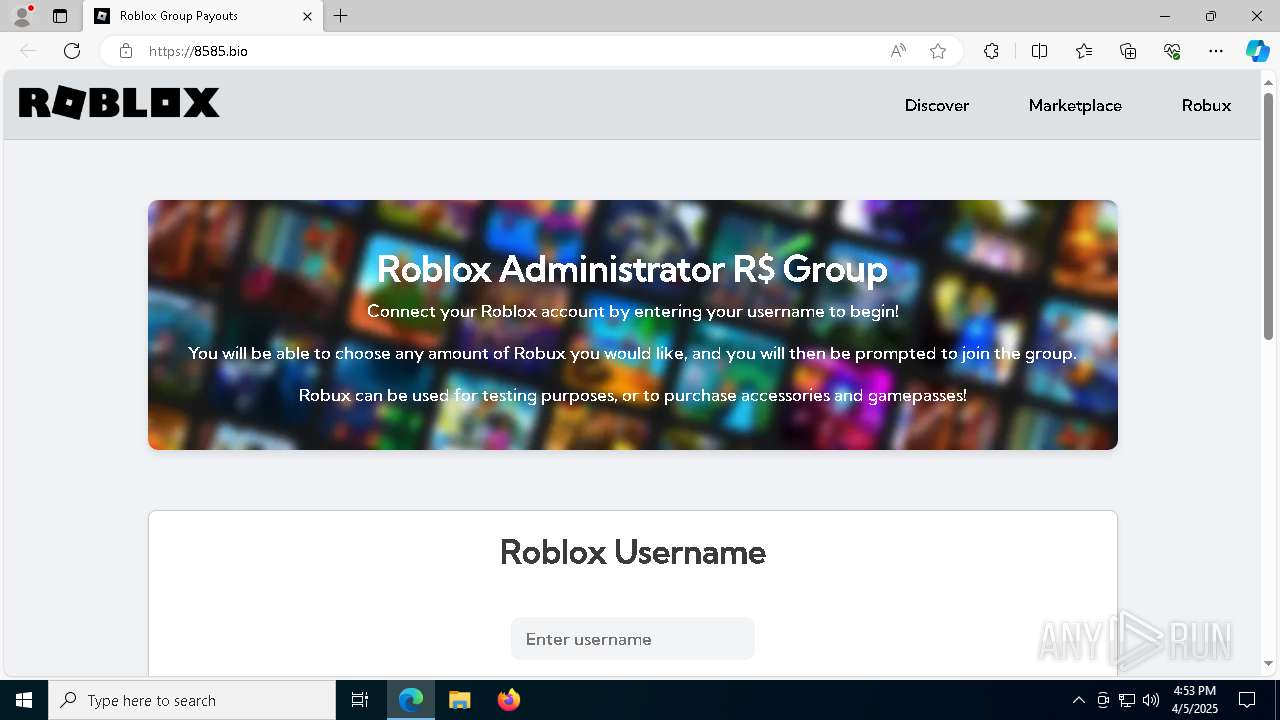Restore down the browser window
The height and width of the screenshot is (720, 1280).
[x=1211, y=16]
